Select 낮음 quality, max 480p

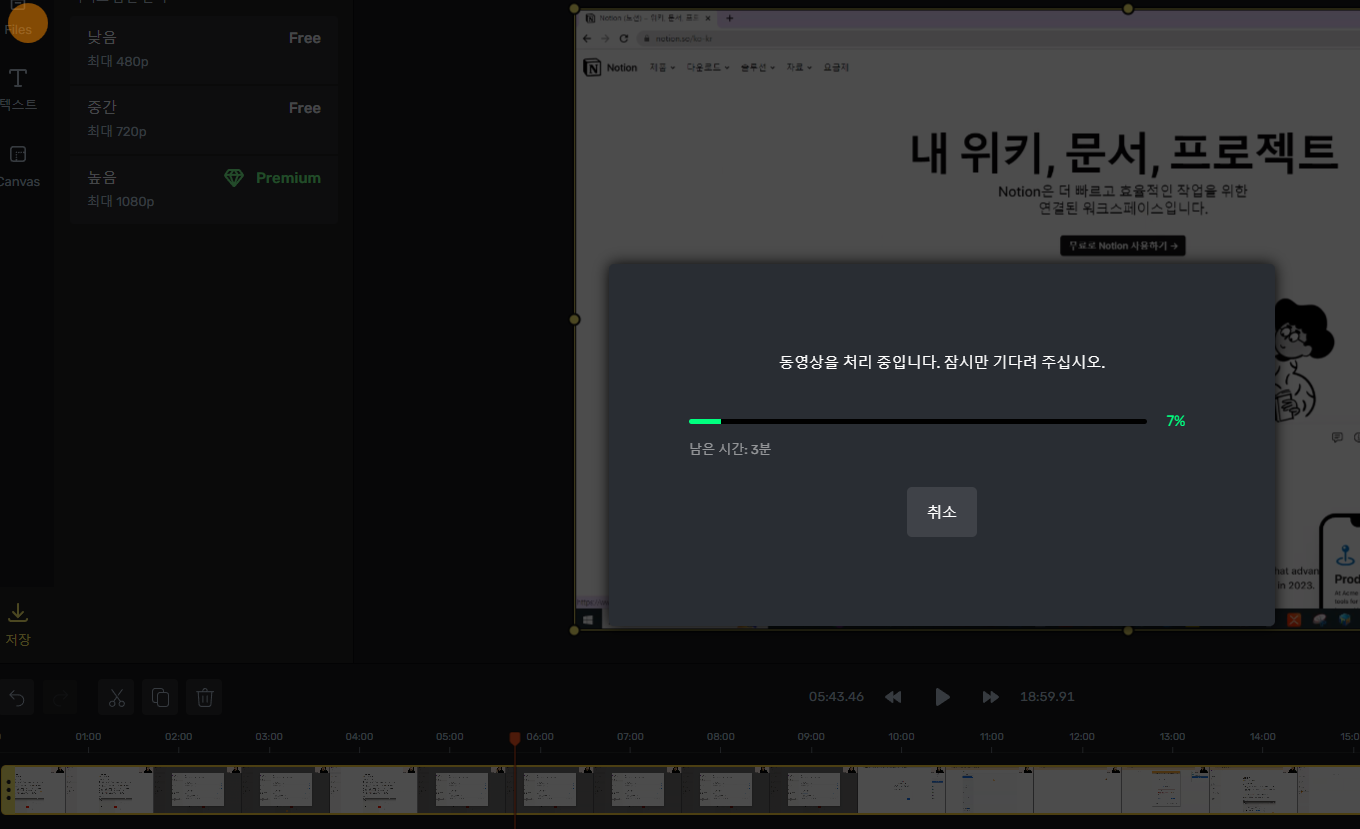coord(204,49)
